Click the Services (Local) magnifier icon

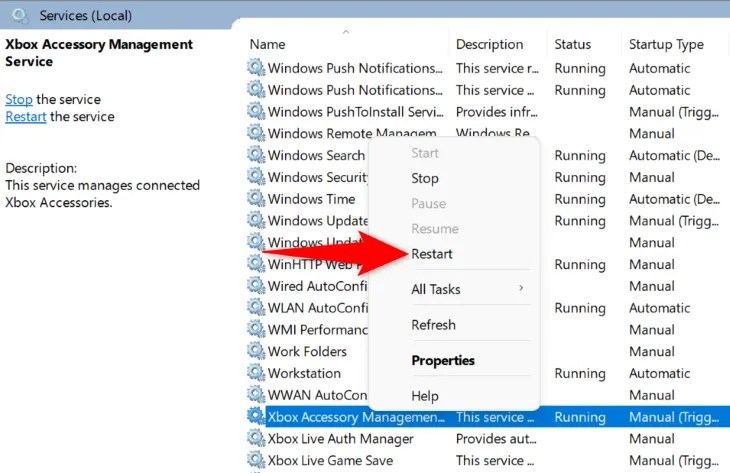pyautogui.click(x=20, y=16)
